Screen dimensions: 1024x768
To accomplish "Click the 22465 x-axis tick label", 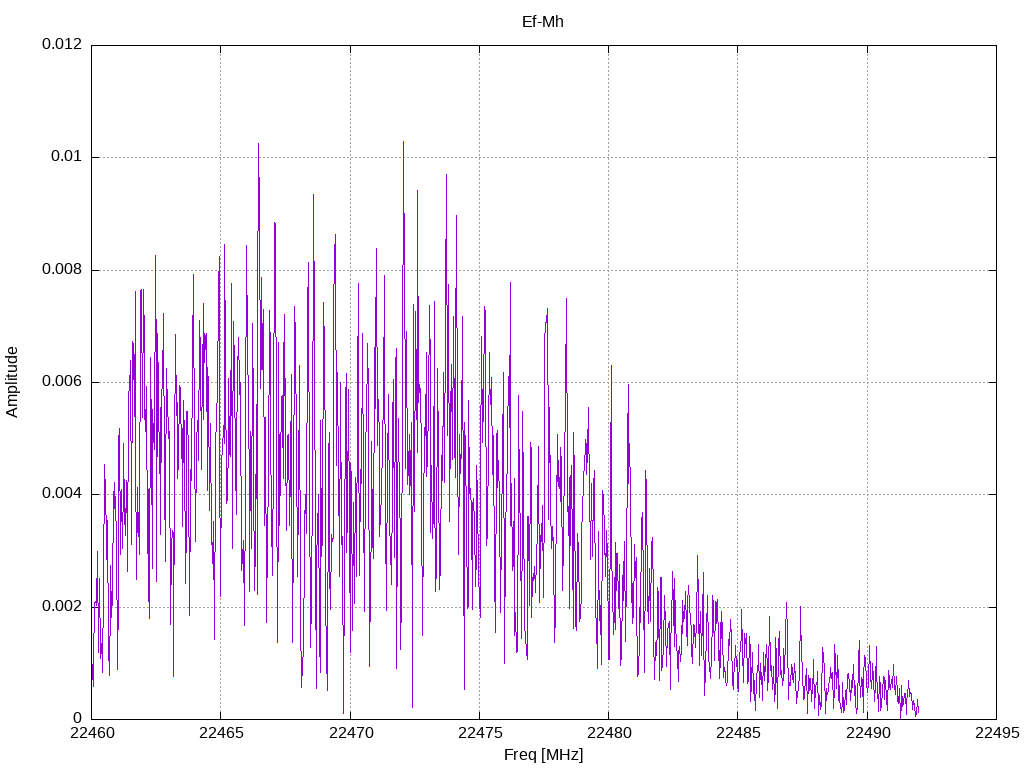I will click(221, 733).
